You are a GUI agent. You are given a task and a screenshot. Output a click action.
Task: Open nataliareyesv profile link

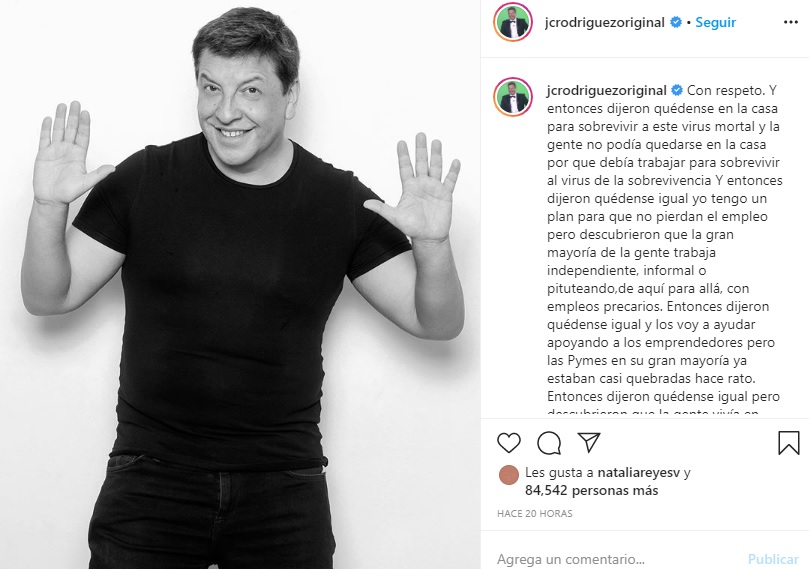[x=639, y=472]
